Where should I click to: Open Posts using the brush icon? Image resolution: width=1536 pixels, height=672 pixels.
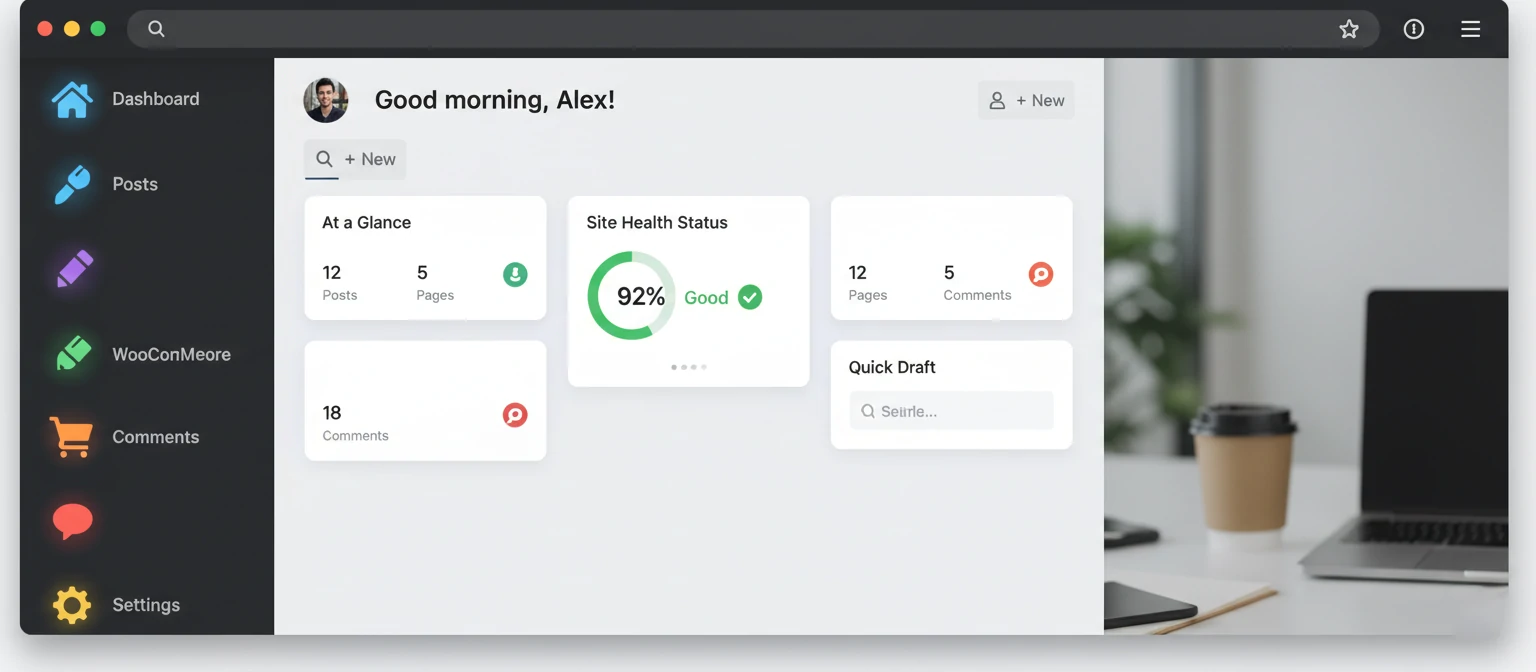coord(70,183)
